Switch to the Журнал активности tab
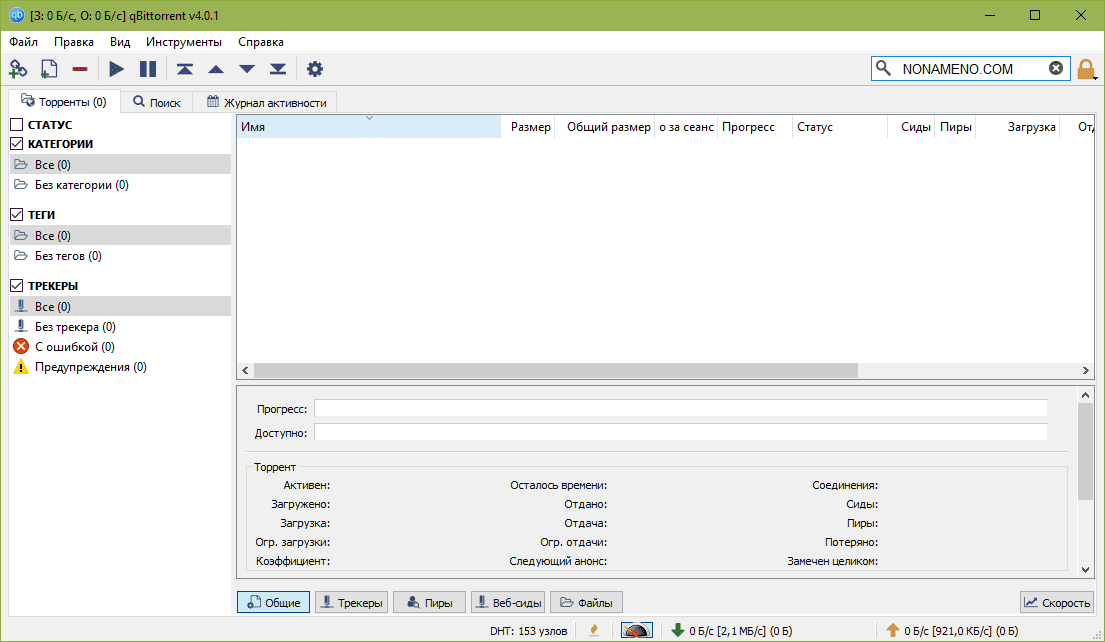Screen dimensions: 1105x642 [x=266, y=102]
